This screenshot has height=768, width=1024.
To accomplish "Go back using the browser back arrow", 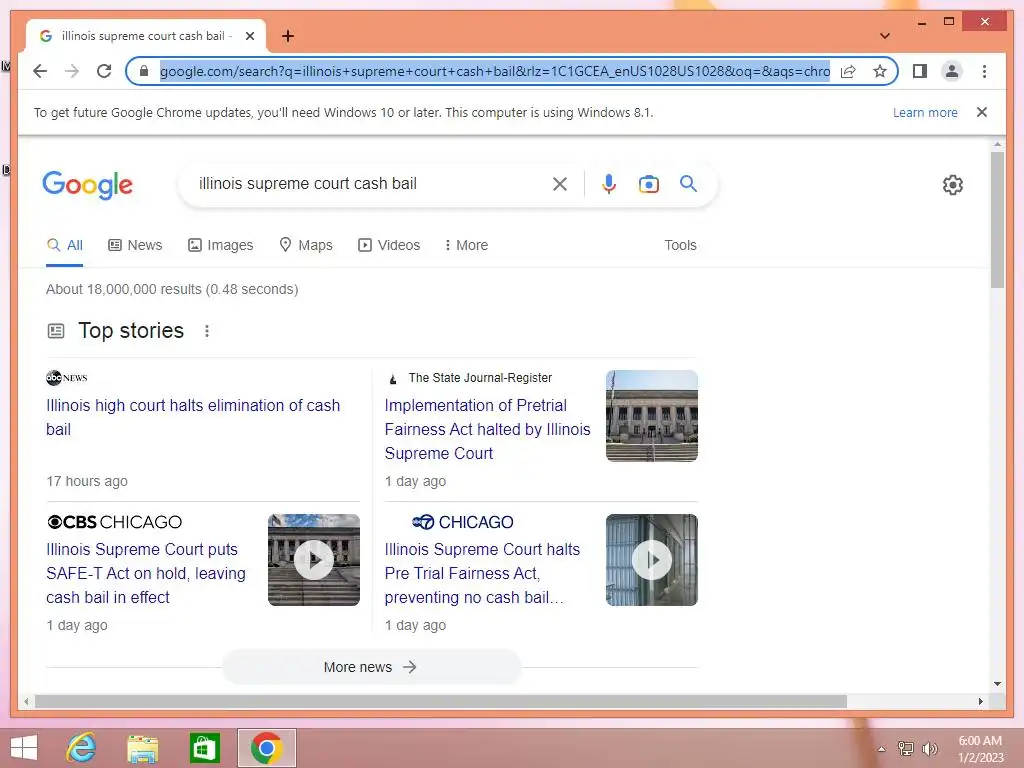I will [x=40, y=71].
